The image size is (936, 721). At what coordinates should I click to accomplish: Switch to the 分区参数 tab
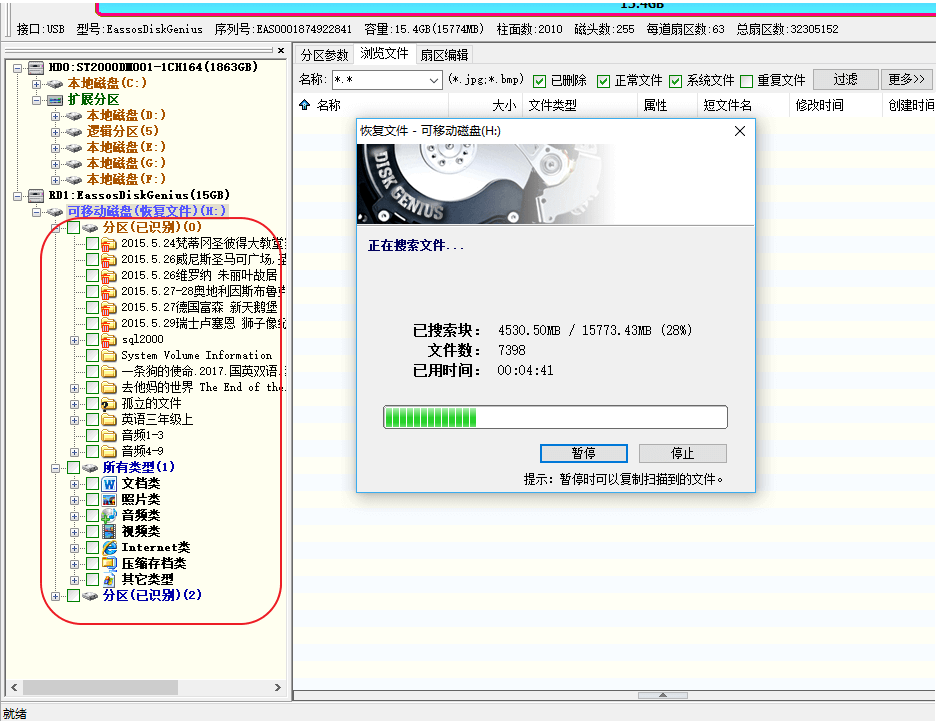[325, 55]
